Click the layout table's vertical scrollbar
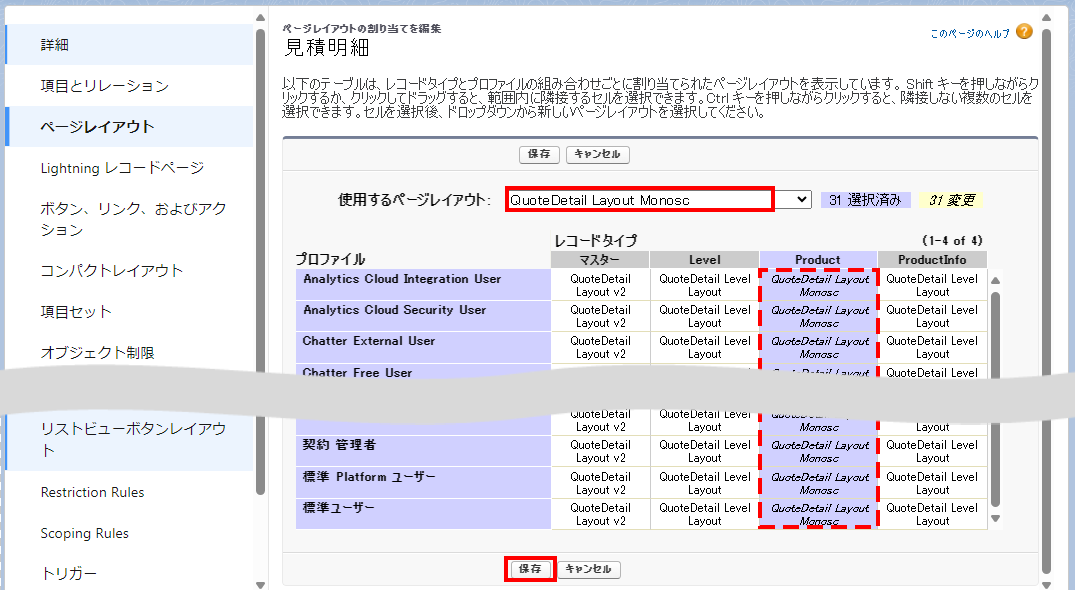 click(x=994, y=400)
